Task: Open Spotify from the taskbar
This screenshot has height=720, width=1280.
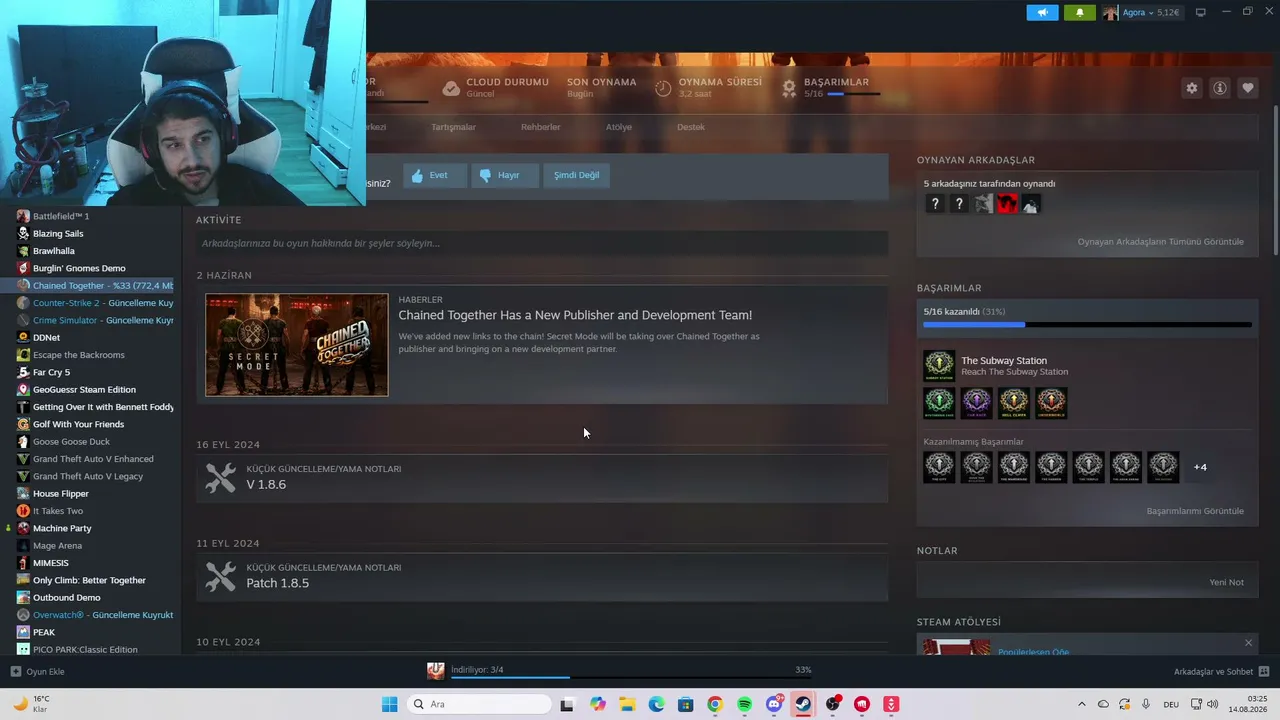Action: pos(744,704)
